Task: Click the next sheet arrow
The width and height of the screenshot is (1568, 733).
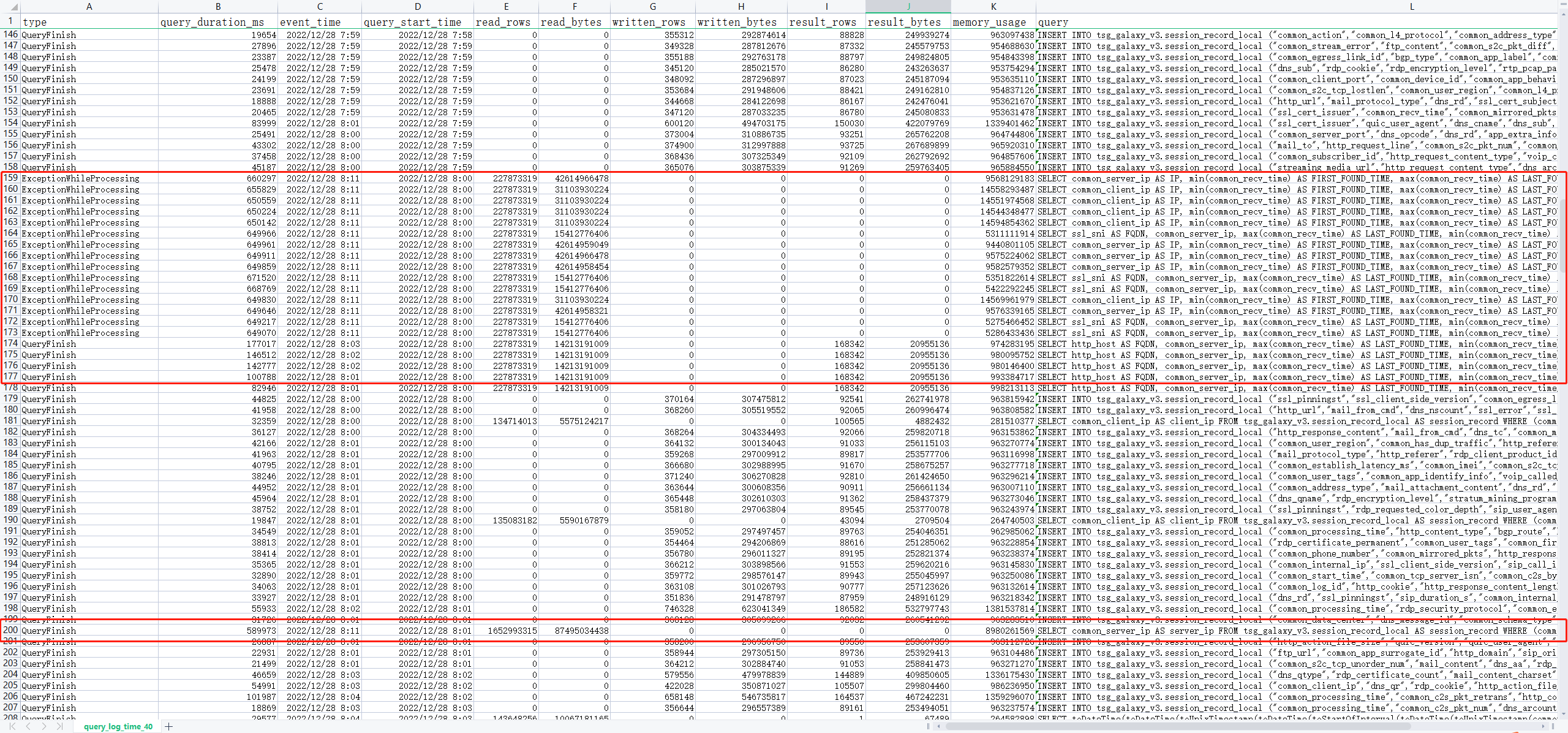Action: [x=44, y=726]
